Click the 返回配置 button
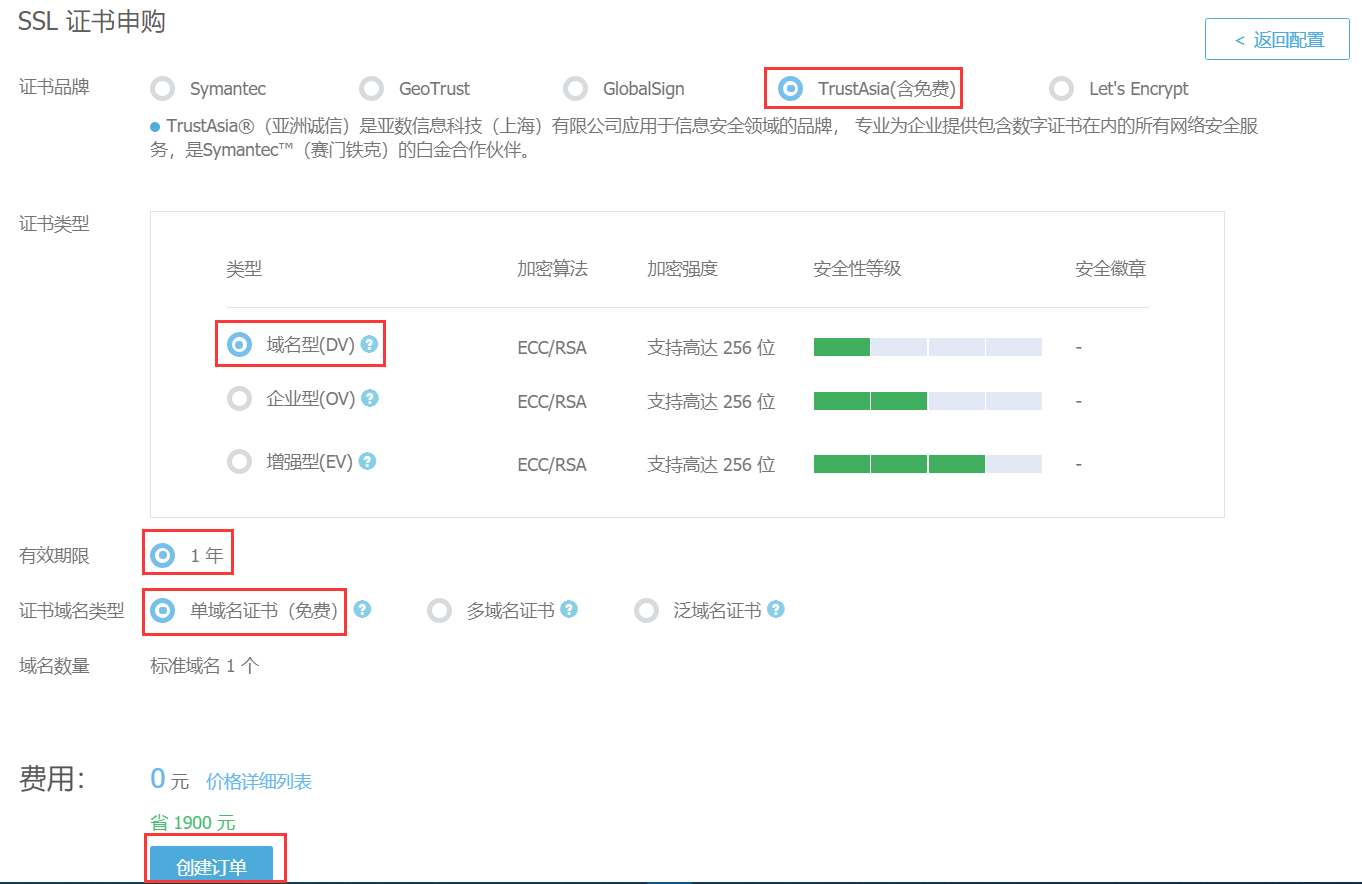 point(1277,39)
